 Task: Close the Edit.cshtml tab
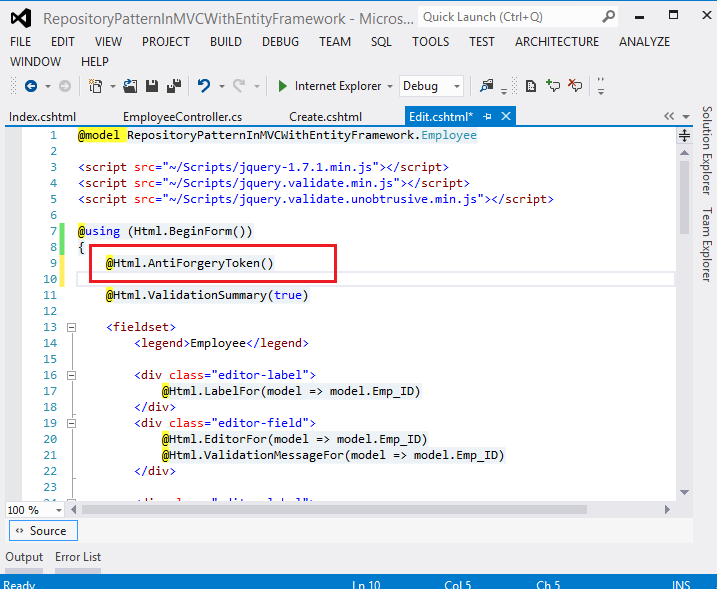pos(506,116)
